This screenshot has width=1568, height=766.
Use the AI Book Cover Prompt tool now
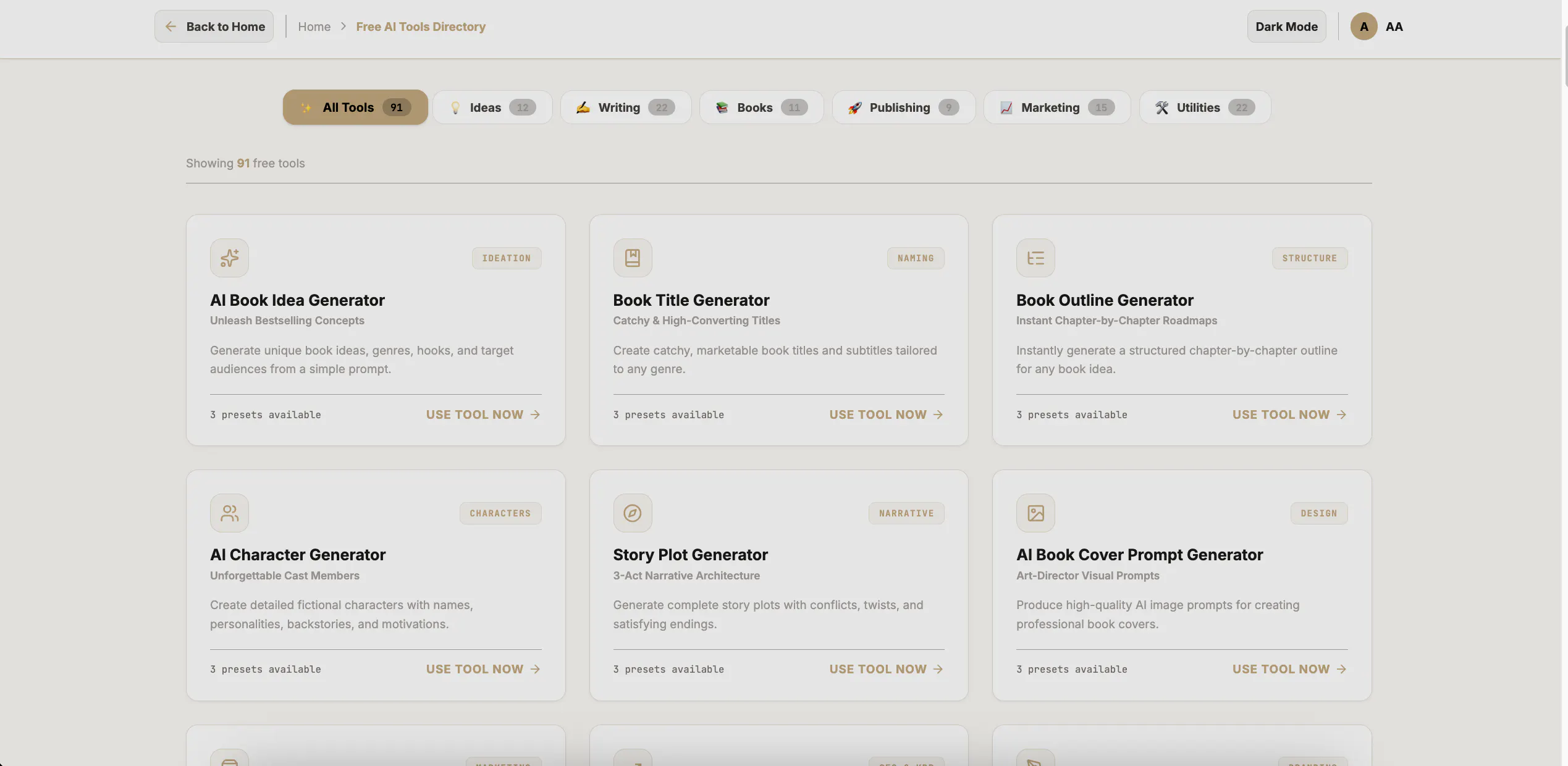1289,669
